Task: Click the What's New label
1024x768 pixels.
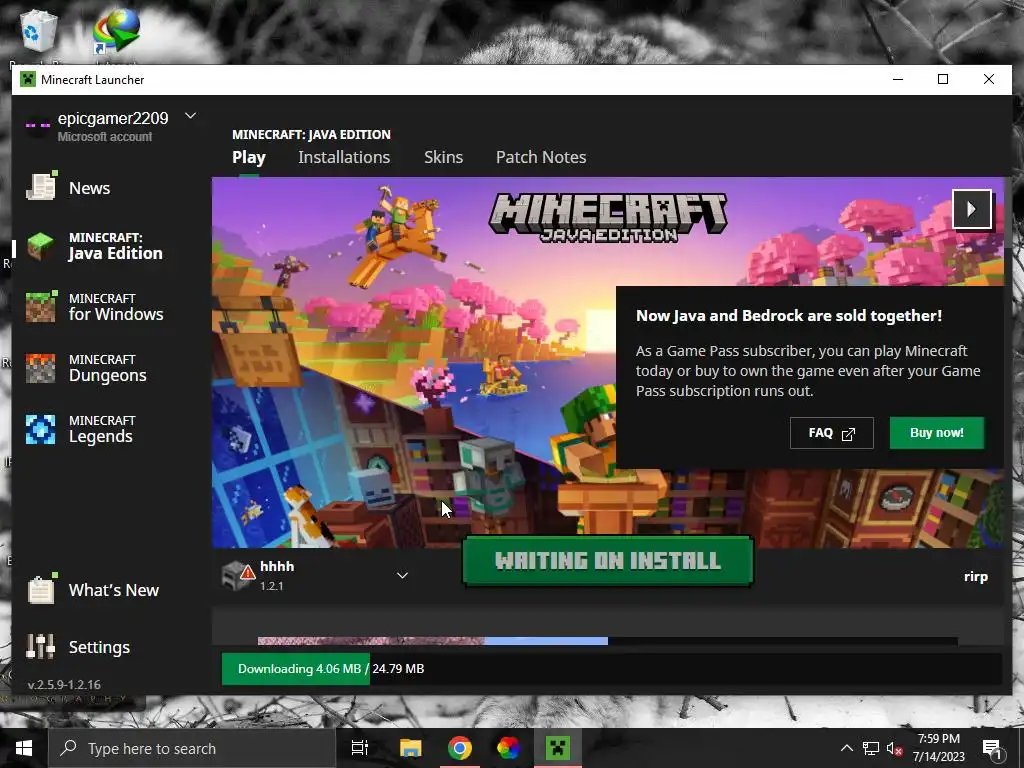Action: click(114, 590)
